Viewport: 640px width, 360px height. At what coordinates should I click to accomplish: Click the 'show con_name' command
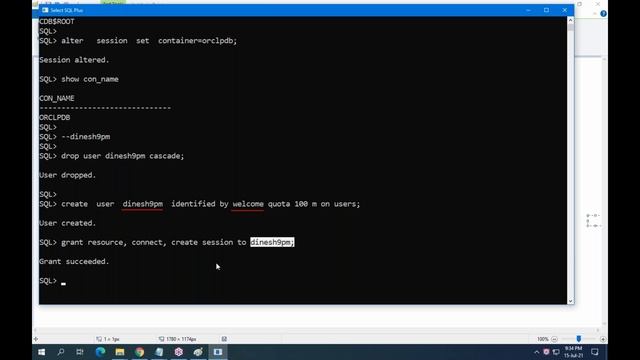pyautogui.click(x=90, y=79)
